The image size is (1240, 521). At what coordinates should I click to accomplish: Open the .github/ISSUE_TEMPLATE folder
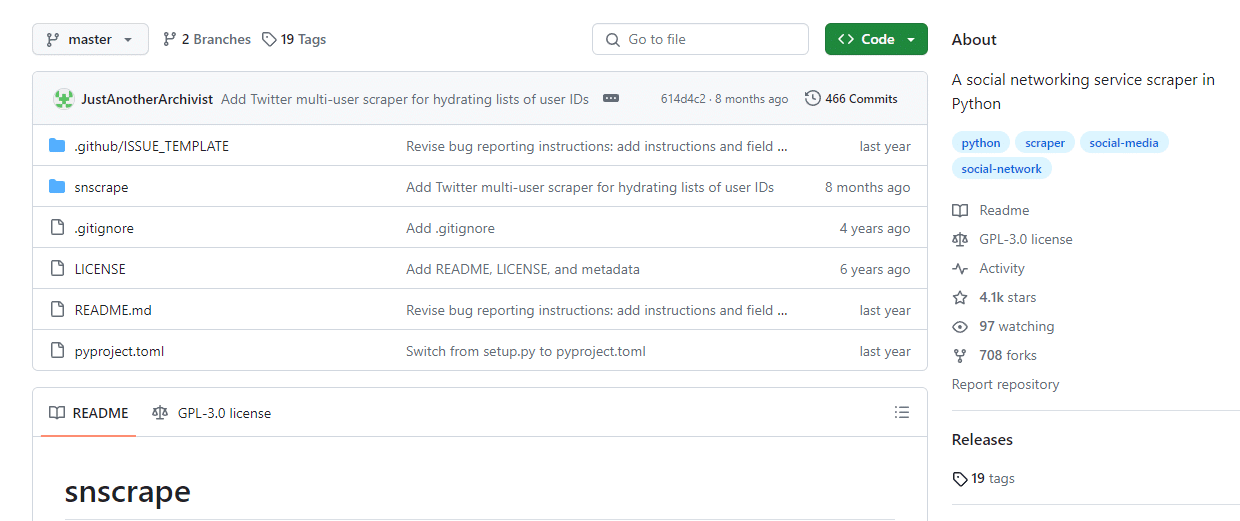coord(151,146)
